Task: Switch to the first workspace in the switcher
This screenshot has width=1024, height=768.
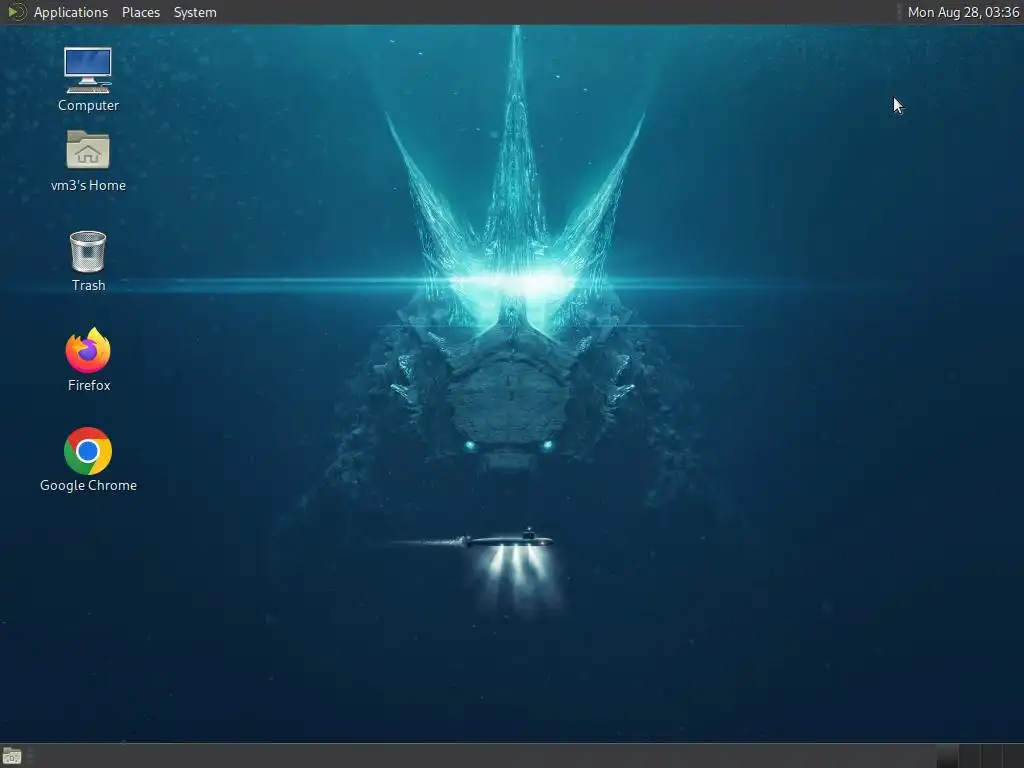Action: [x=948, y=756]
